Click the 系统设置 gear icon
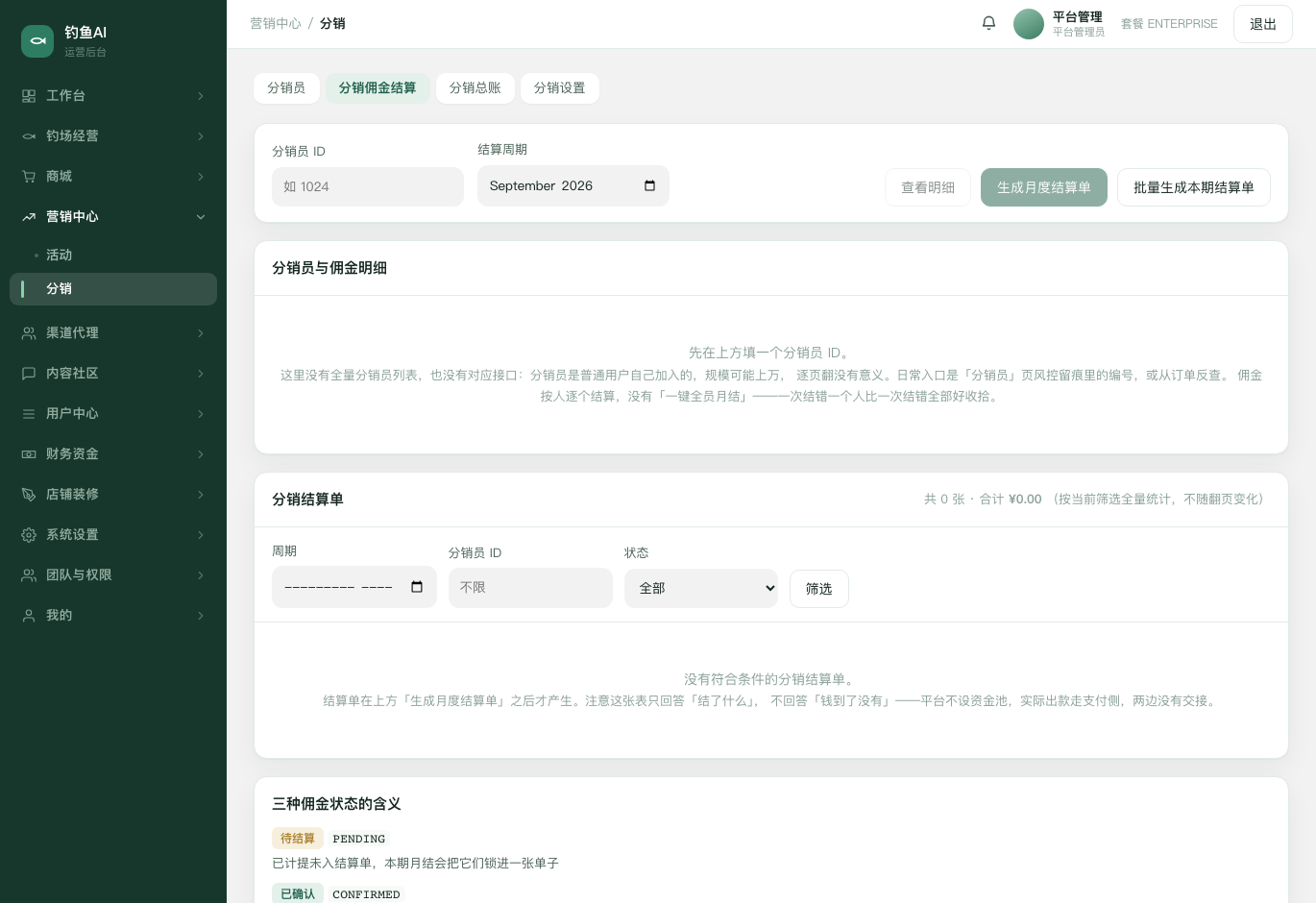 29,535
